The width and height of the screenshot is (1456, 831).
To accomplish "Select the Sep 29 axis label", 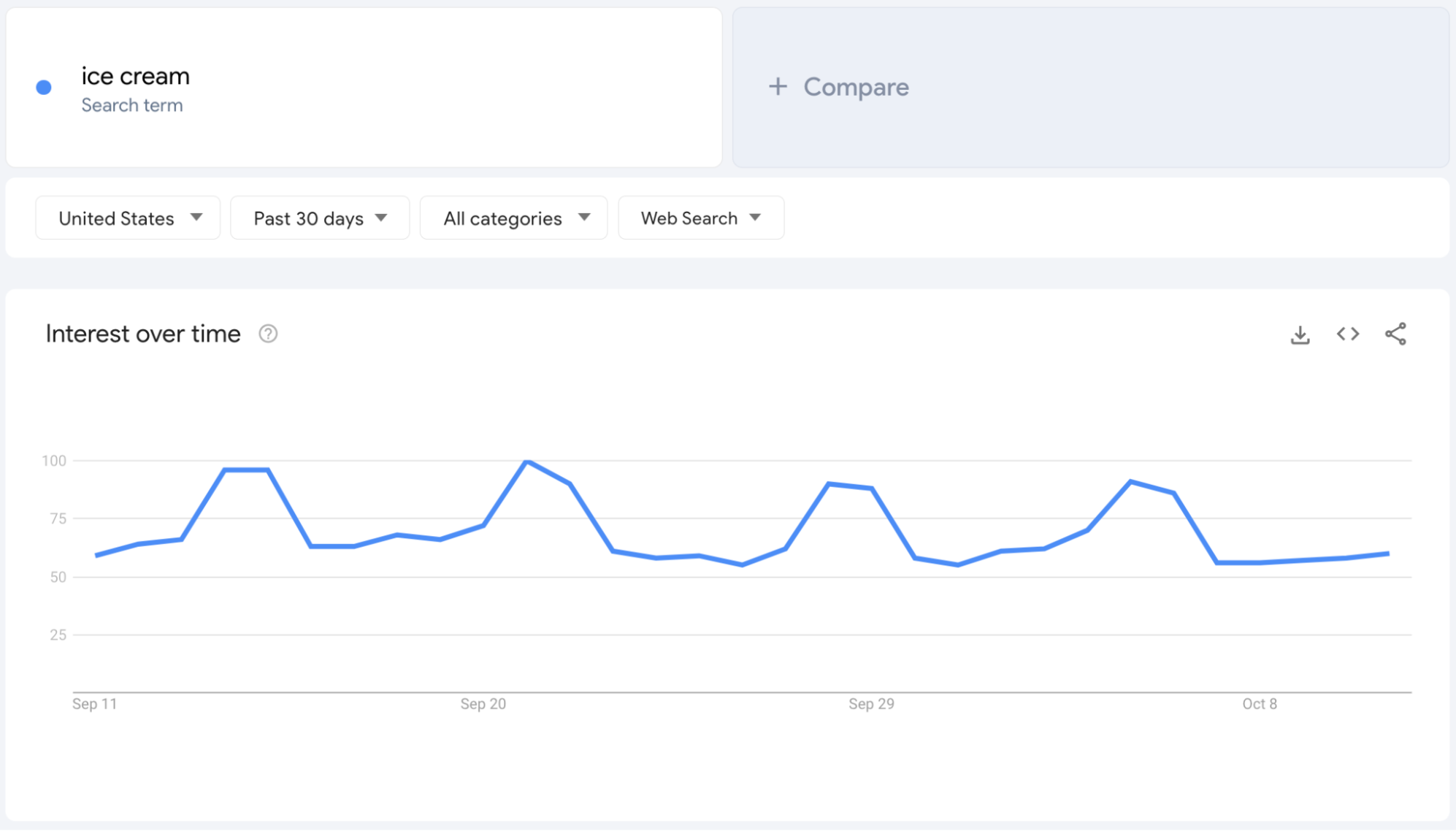I will 871,704.
